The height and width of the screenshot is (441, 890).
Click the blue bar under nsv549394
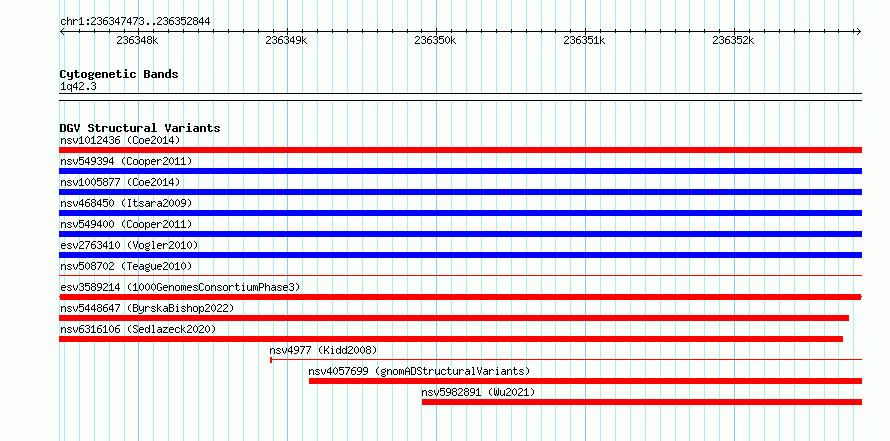click(x=460, y=171)
